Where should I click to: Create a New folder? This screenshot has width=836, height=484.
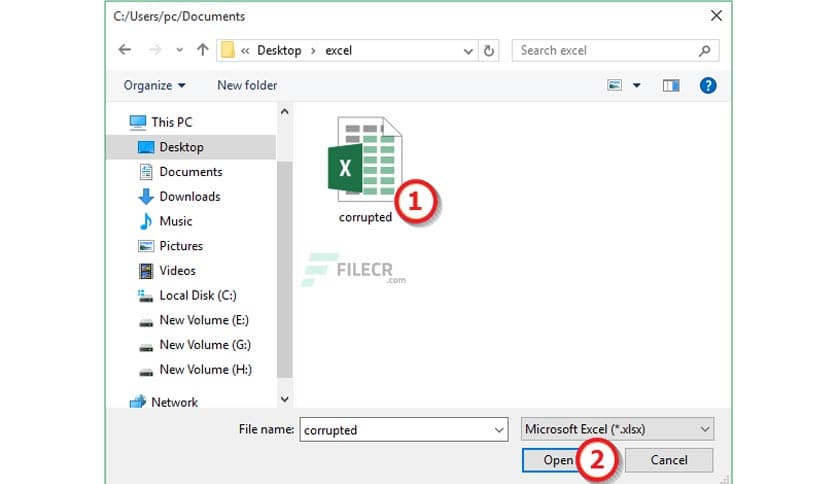pyautogui.click(x=247, y=85)
